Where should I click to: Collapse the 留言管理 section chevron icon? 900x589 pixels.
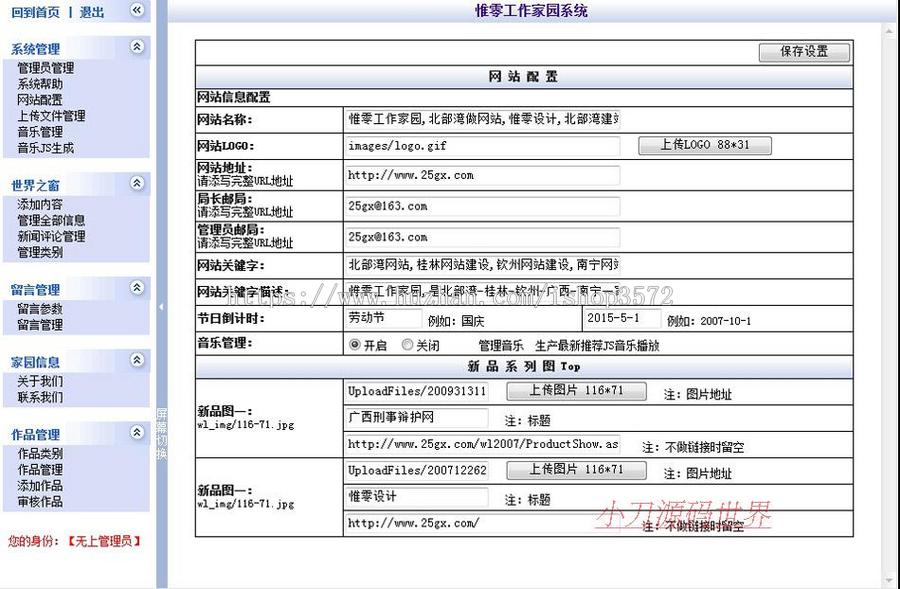(x=136, y=288)
